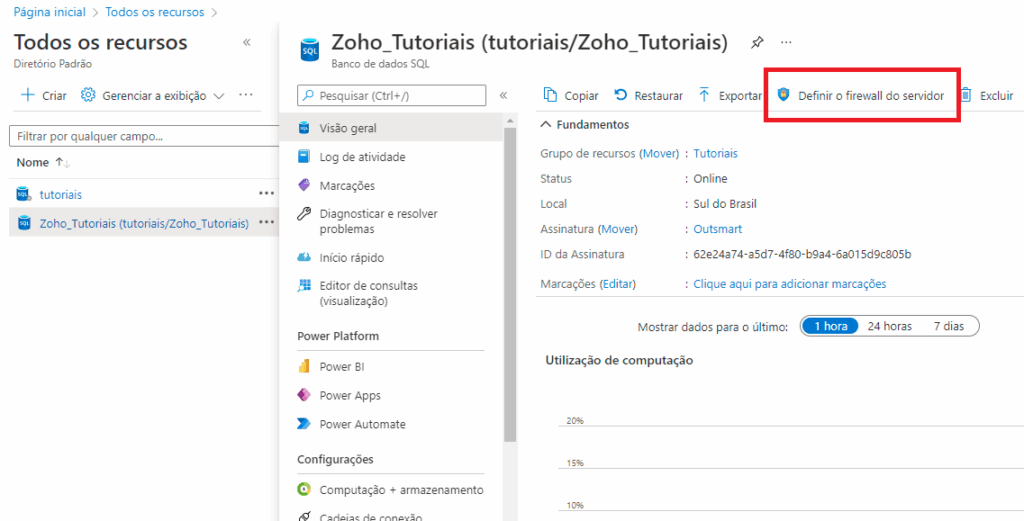Open the Marcações tag icon item
The height and width of the screenshot is (521, 1024).
[336, 185]
